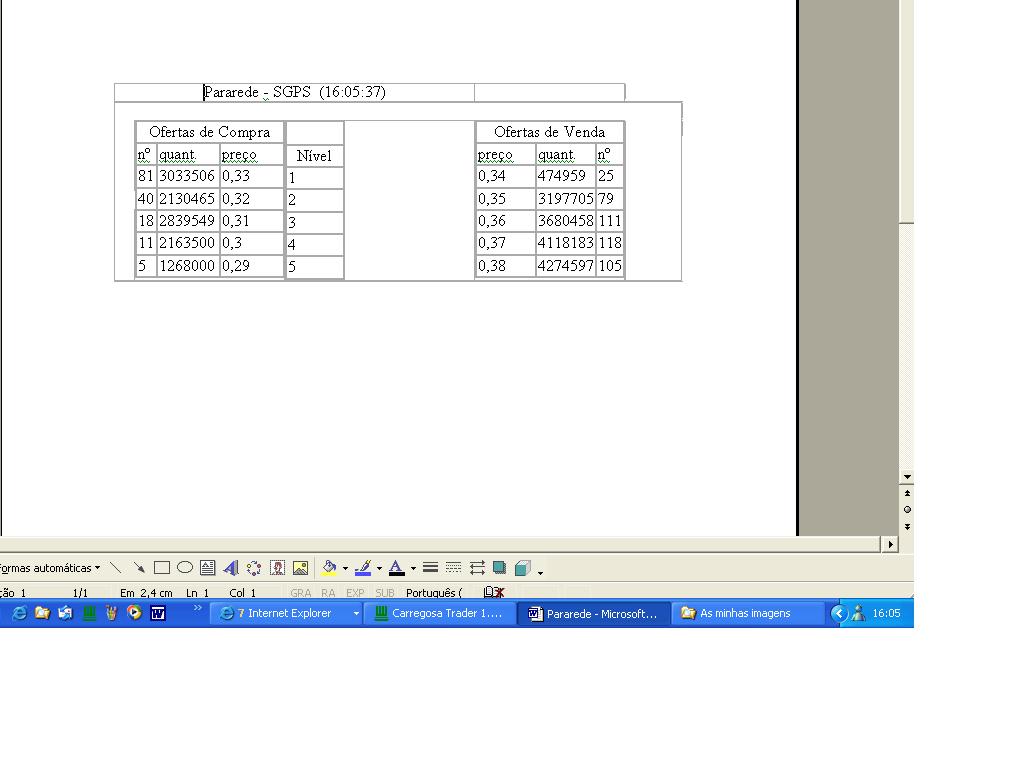1024x768 pixels.
Task: Switch to As minhas imagens window
Action: pyautogui.click(x=748, y=613)
